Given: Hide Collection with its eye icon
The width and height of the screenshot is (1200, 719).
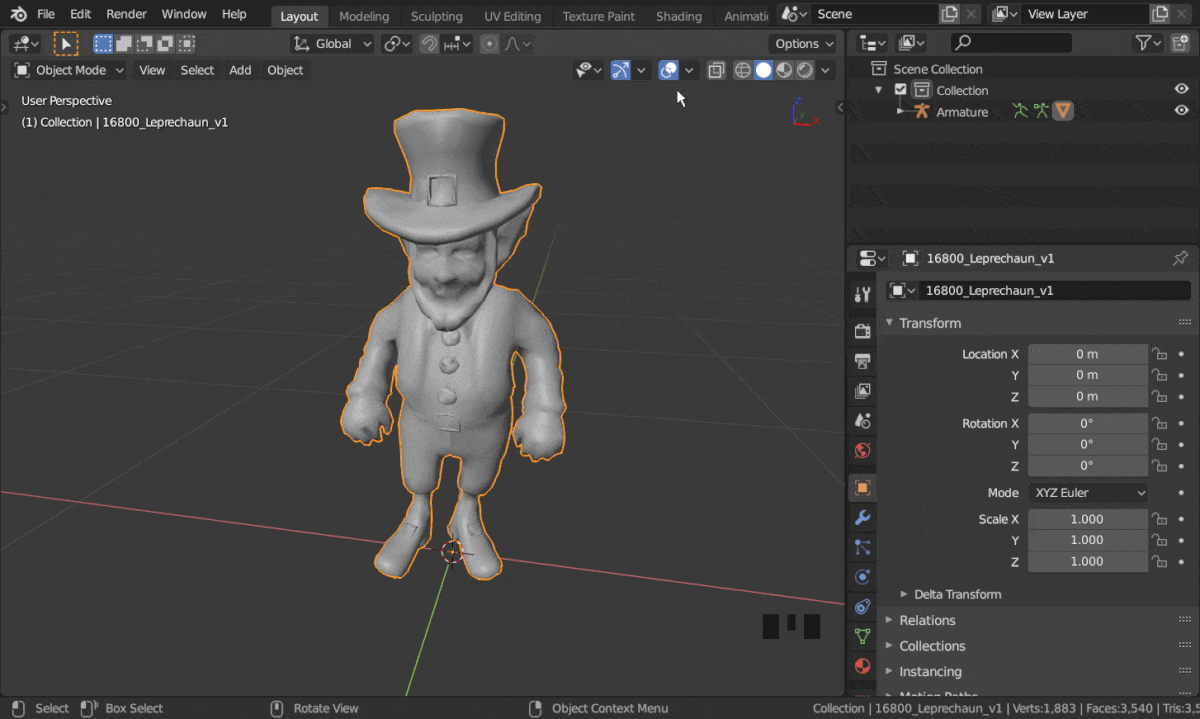Looking at the screenshot, I should pos(1181,89).
